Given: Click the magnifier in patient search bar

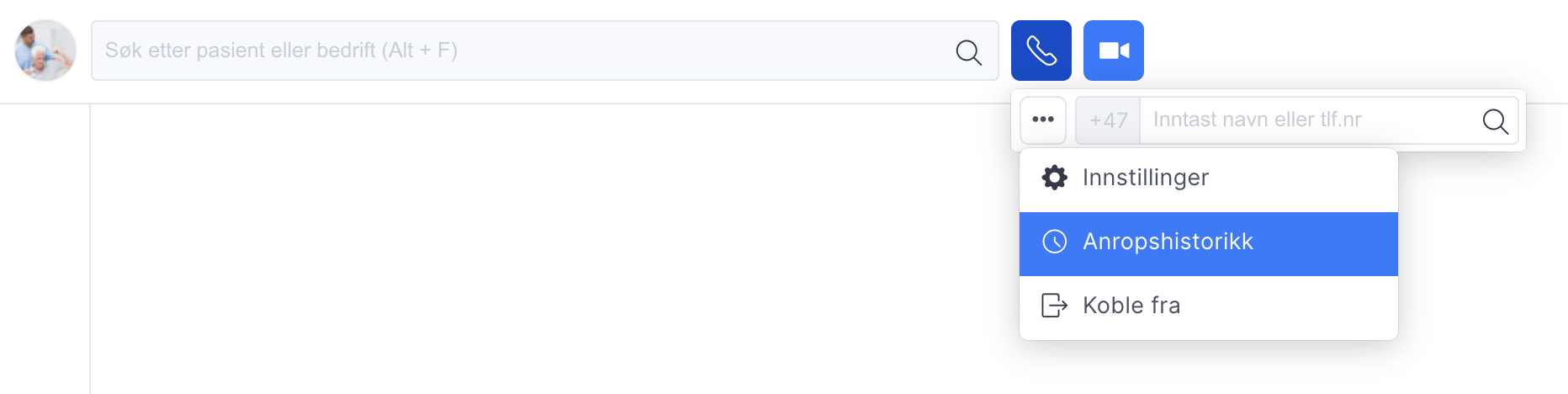Looking at the screenshot, I should (x=968, y=52).
